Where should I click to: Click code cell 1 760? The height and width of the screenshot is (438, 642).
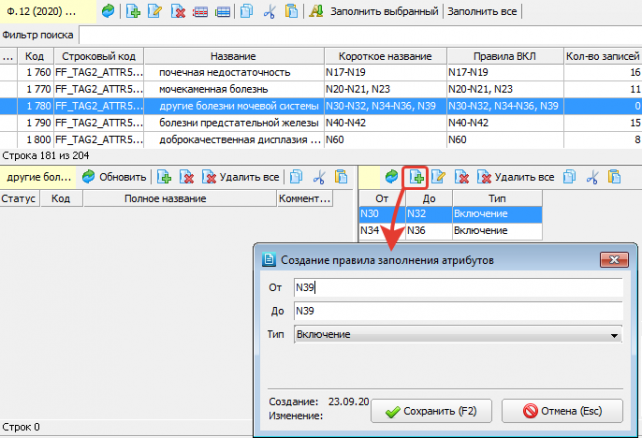point(36,72)
